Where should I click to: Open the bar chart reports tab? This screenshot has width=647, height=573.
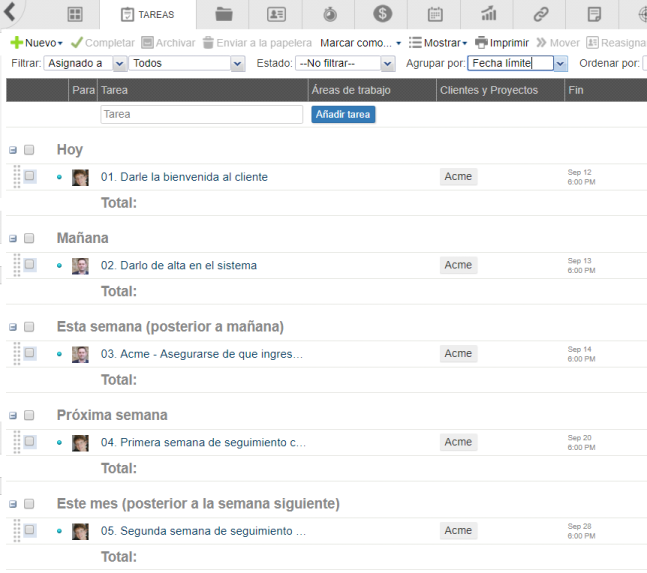click(x=489, y=14)
